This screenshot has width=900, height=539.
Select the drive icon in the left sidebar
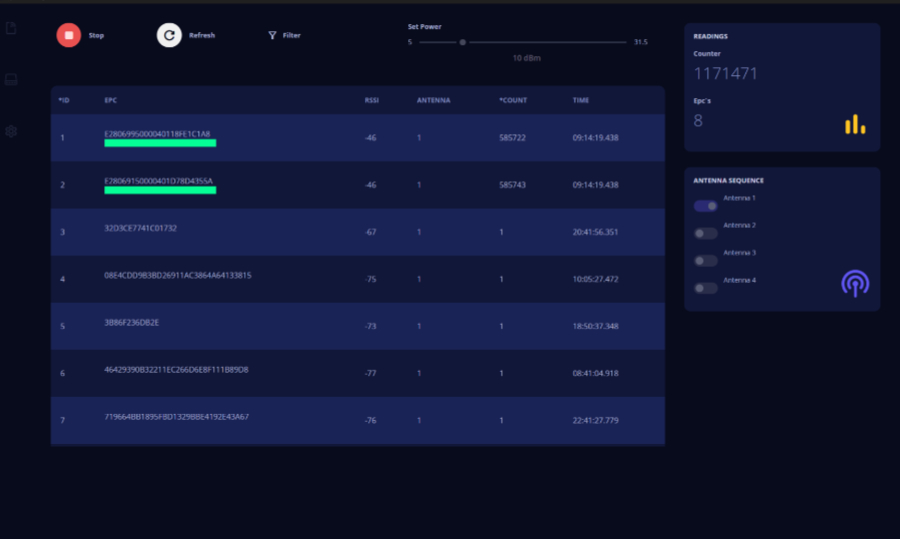click(x=11, y=80)
